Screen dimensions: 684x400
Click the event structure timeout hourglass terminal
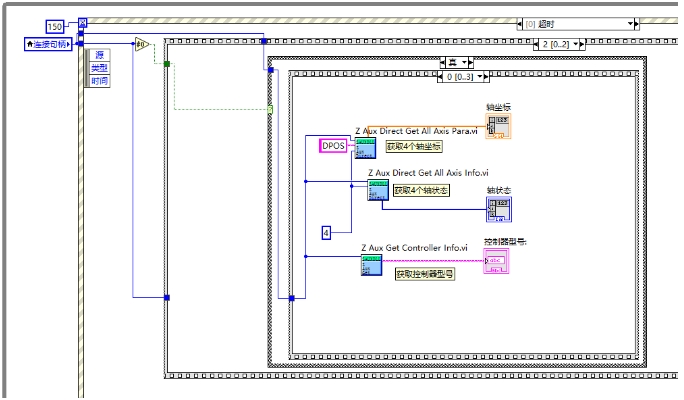point(82,23)
